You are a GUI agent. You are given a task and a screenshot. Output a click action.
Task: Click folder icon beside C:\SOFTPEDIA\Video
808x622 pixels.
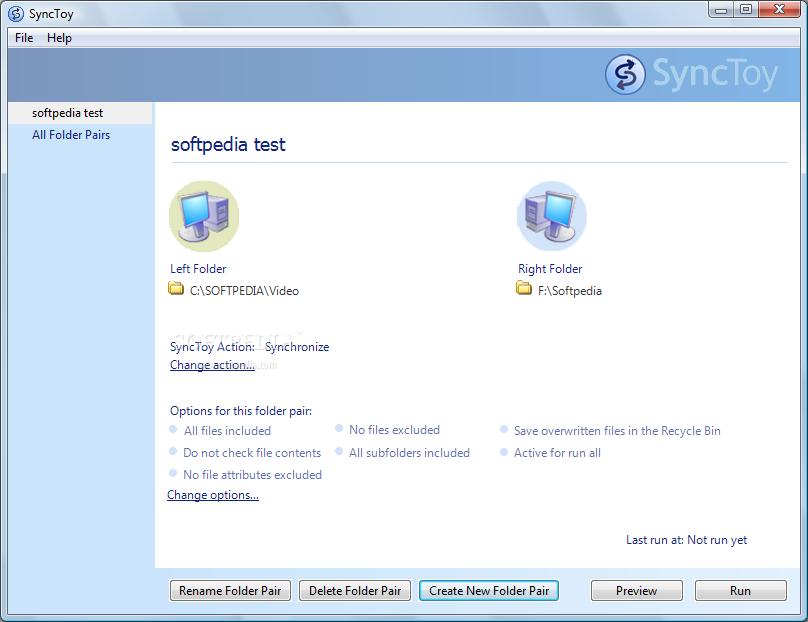pyautogui.click(x=176, y=289)
